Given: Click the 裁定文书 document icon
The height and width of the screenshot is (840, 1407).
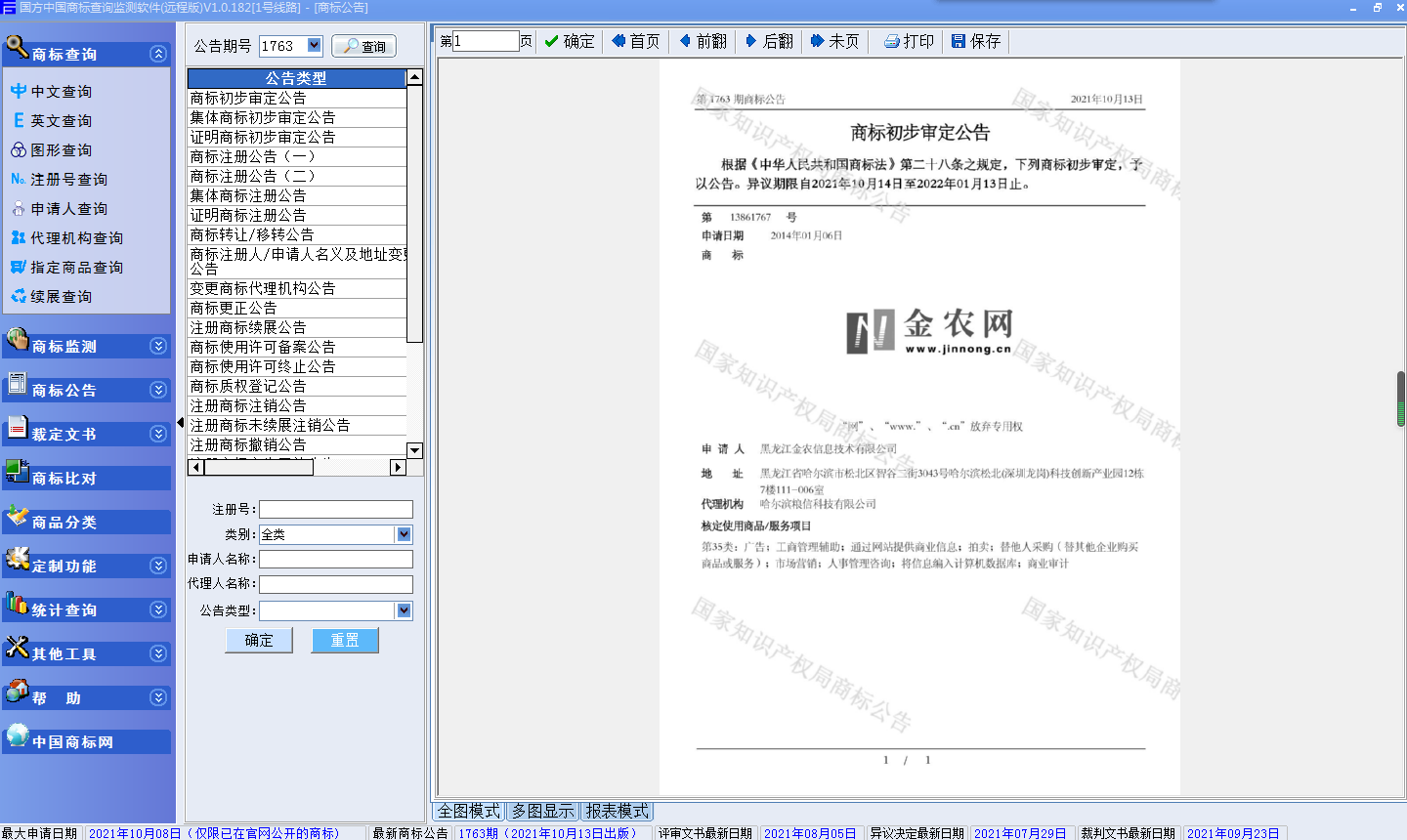Looking at the screenshot, I should tap(17, 428).
